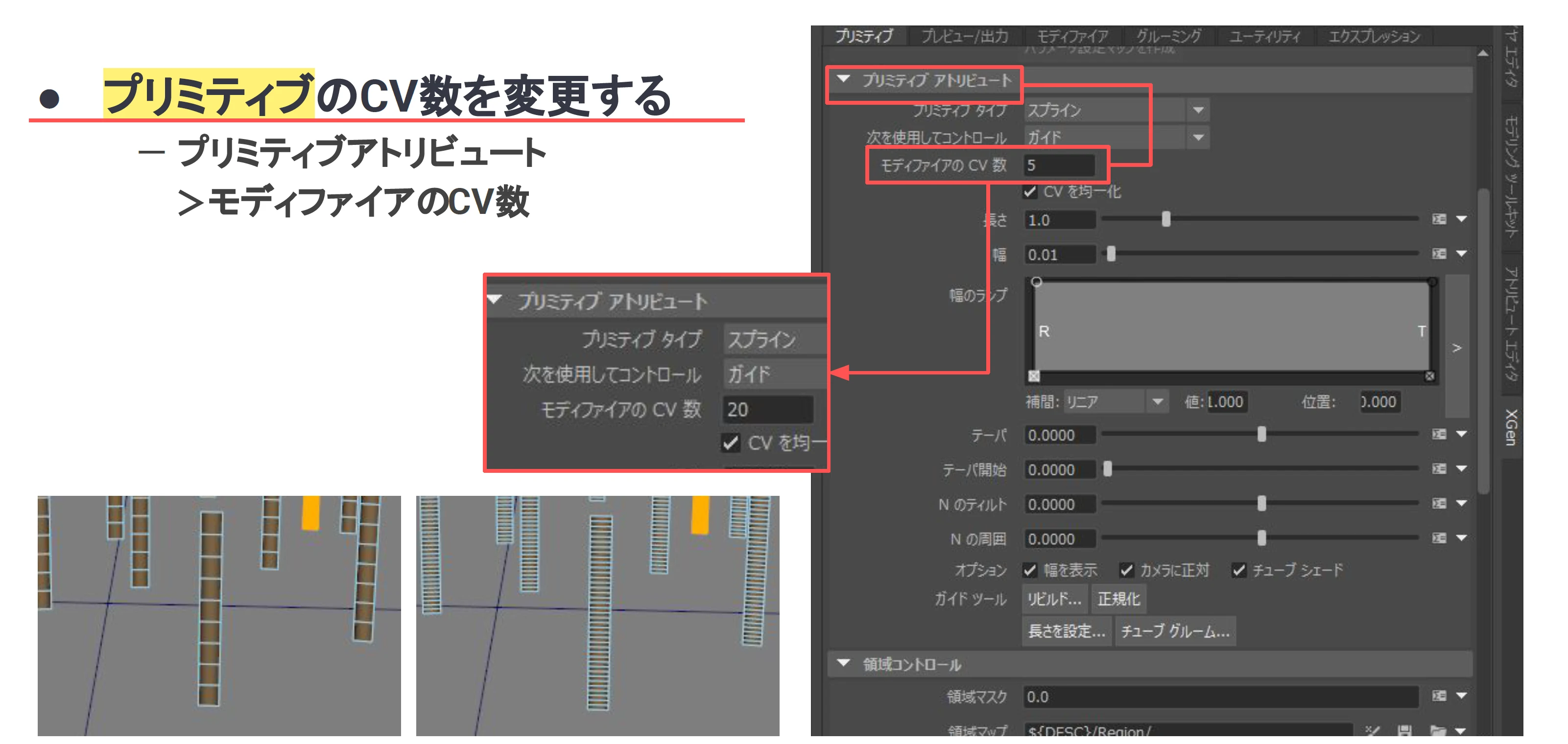Open the アトリビュート エディタ vertical side tab
This screenshot has width=1568, height=744.
1510,324
